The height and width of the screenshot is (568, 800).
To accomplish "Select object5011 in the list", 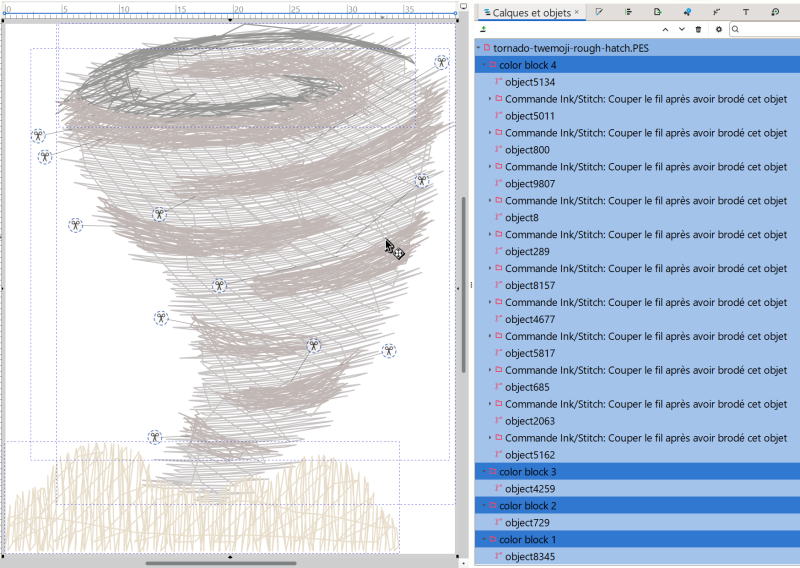I will pos(637,116).
